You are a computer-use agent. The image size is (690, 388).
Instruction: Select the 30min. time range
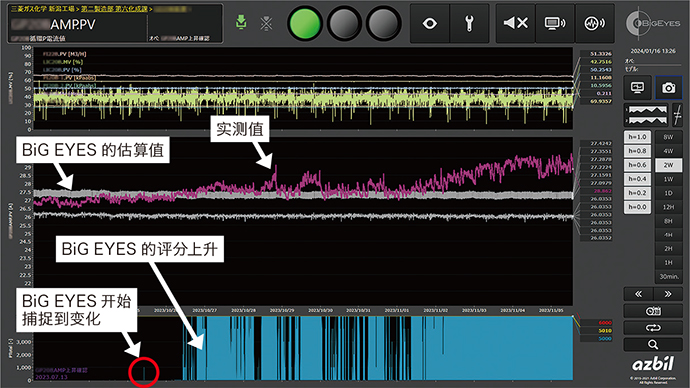(x=668, y=277)
